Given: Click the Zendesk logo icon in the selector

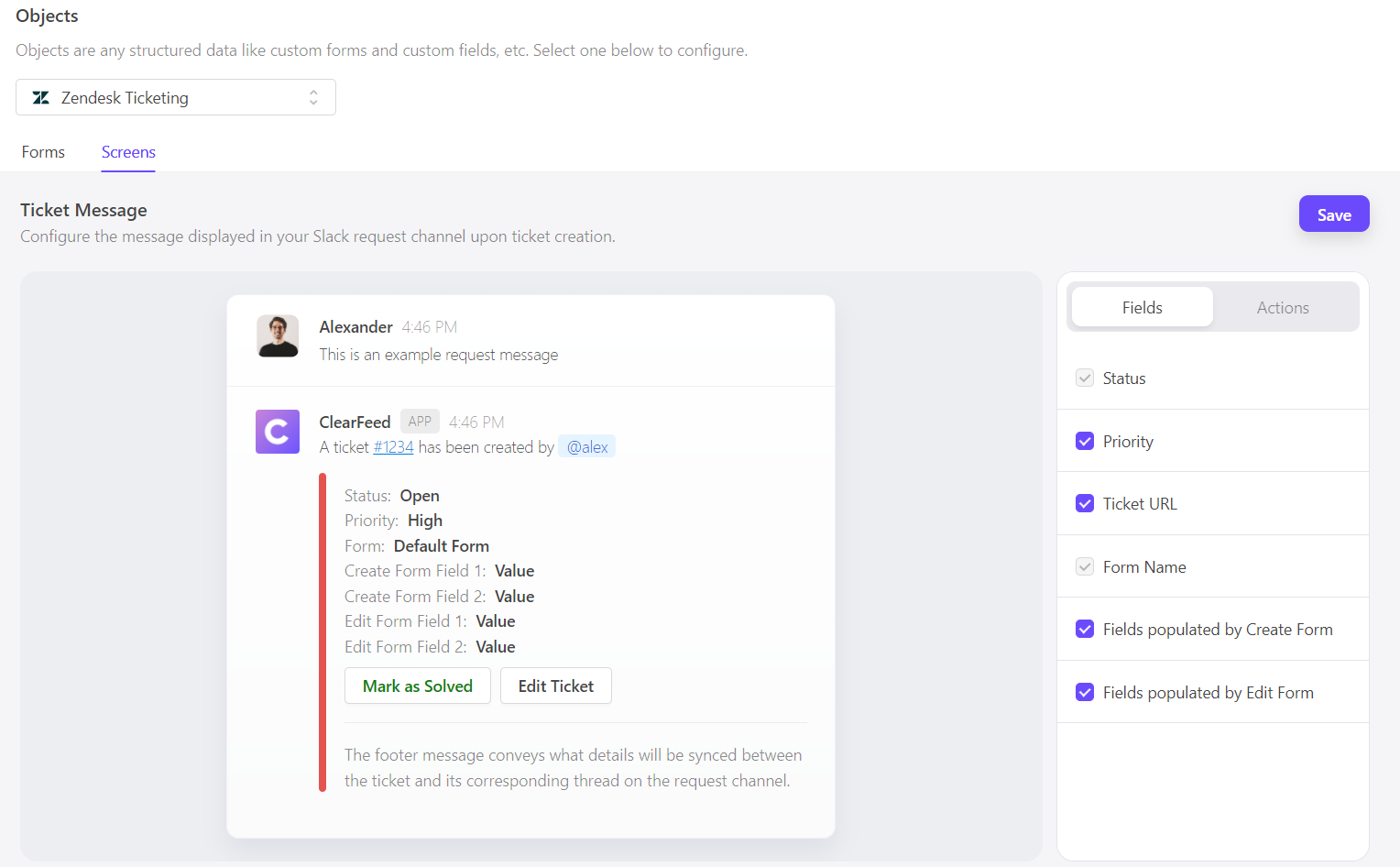Looking at the screenshot, I should (x=41, y=98).
